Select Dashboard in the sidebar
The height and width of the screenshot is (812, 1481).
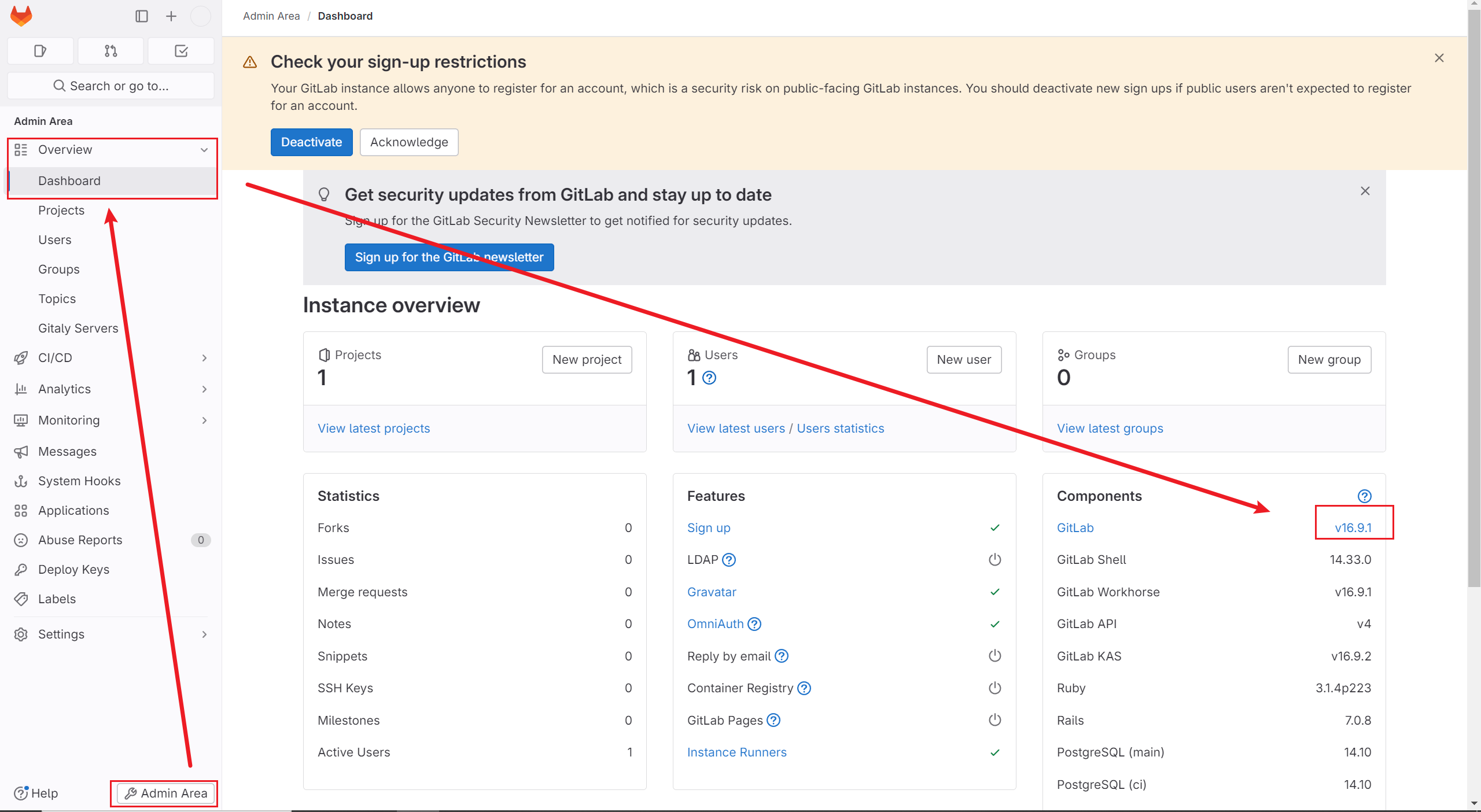[112, 181]
